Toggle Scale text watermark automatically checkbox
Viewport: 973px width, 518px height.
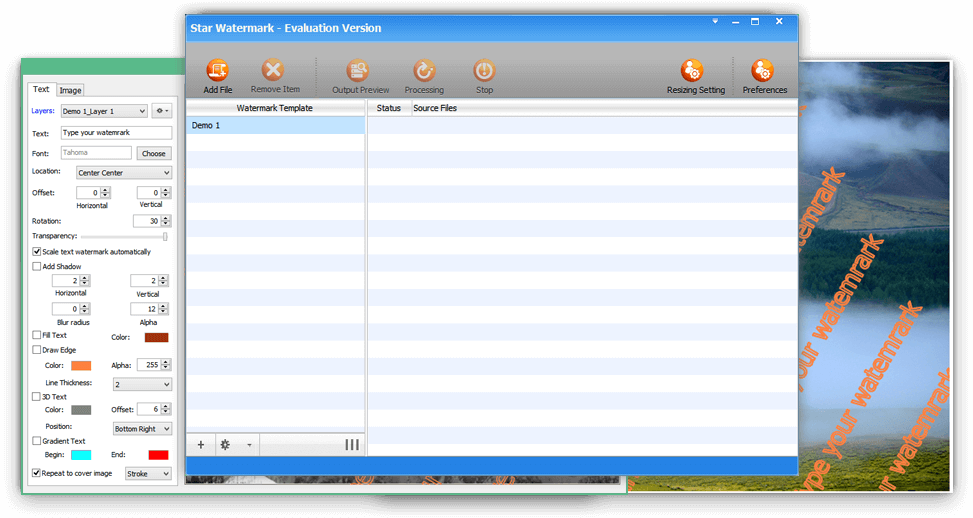pyautogui.click(x=37, y=252)
